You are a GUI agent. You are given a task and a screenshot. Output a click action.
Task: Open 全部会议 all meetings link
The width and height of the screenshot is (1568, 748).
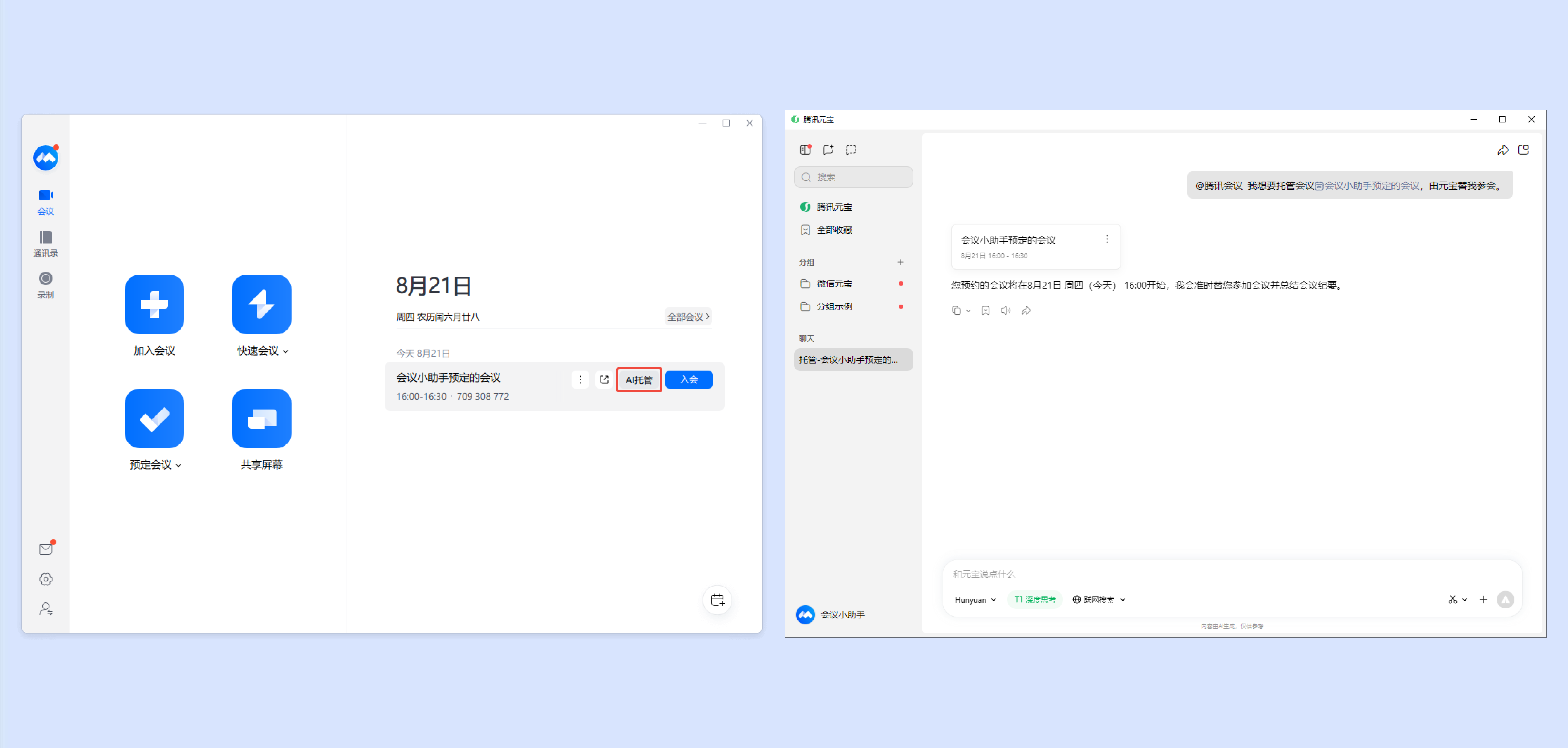[688, 317]
